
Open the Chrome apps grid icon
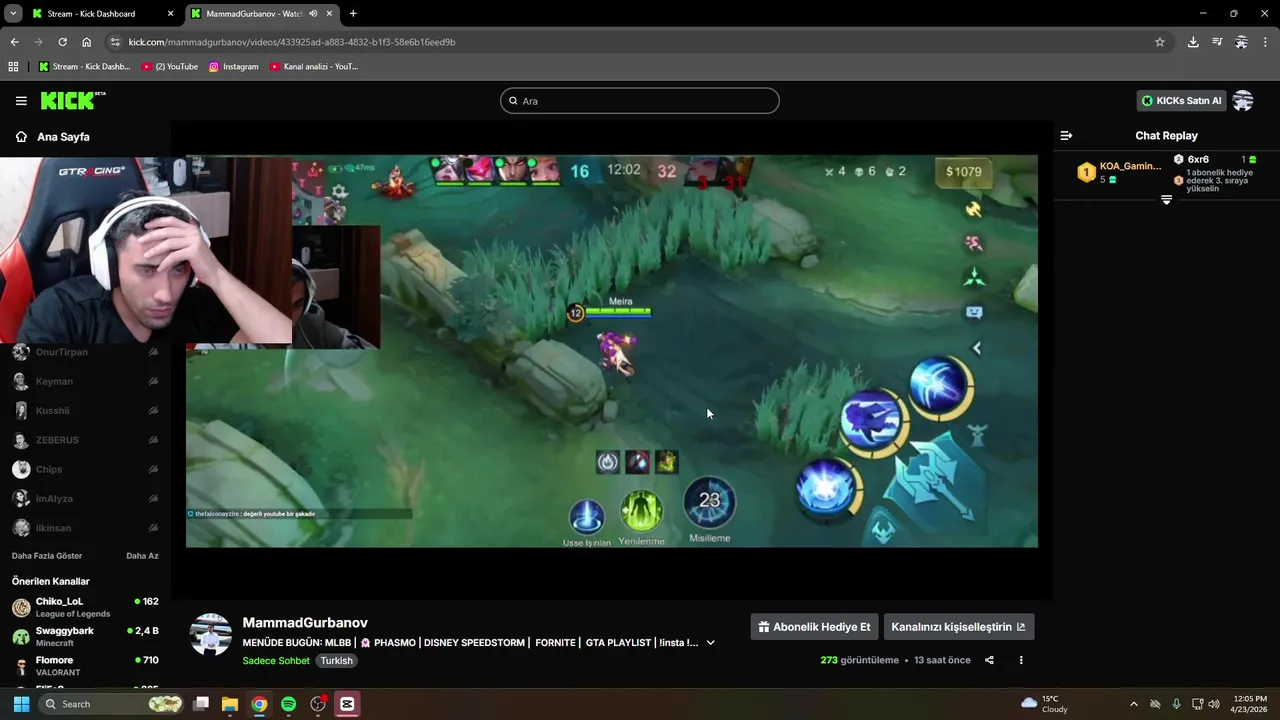(13, 67)
